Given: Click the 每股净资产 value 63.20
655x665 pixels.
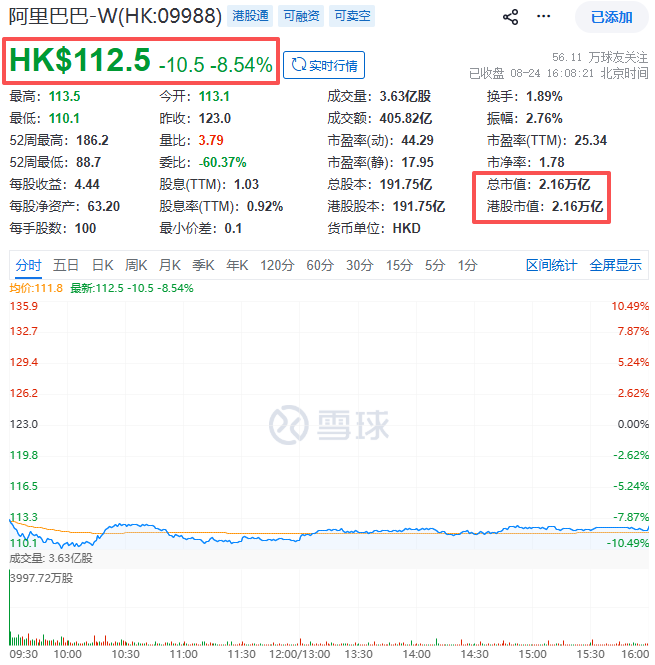Looking at the screenshot, I should click(104, 207).
